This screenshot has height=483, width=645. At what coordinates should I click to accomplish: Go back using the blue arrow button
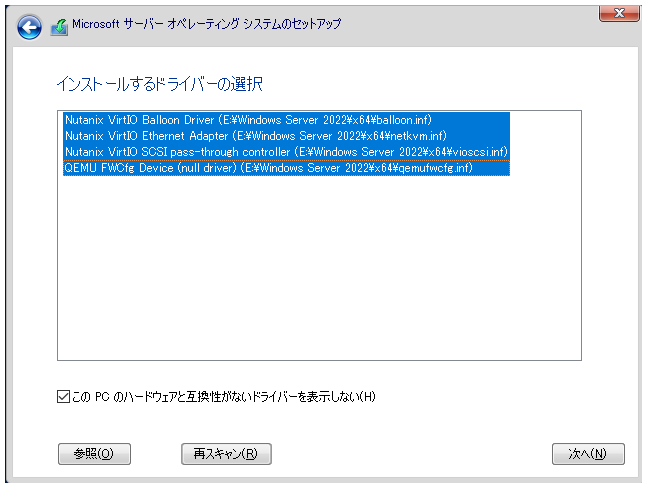pyautogui.click(x=29, y=27)
